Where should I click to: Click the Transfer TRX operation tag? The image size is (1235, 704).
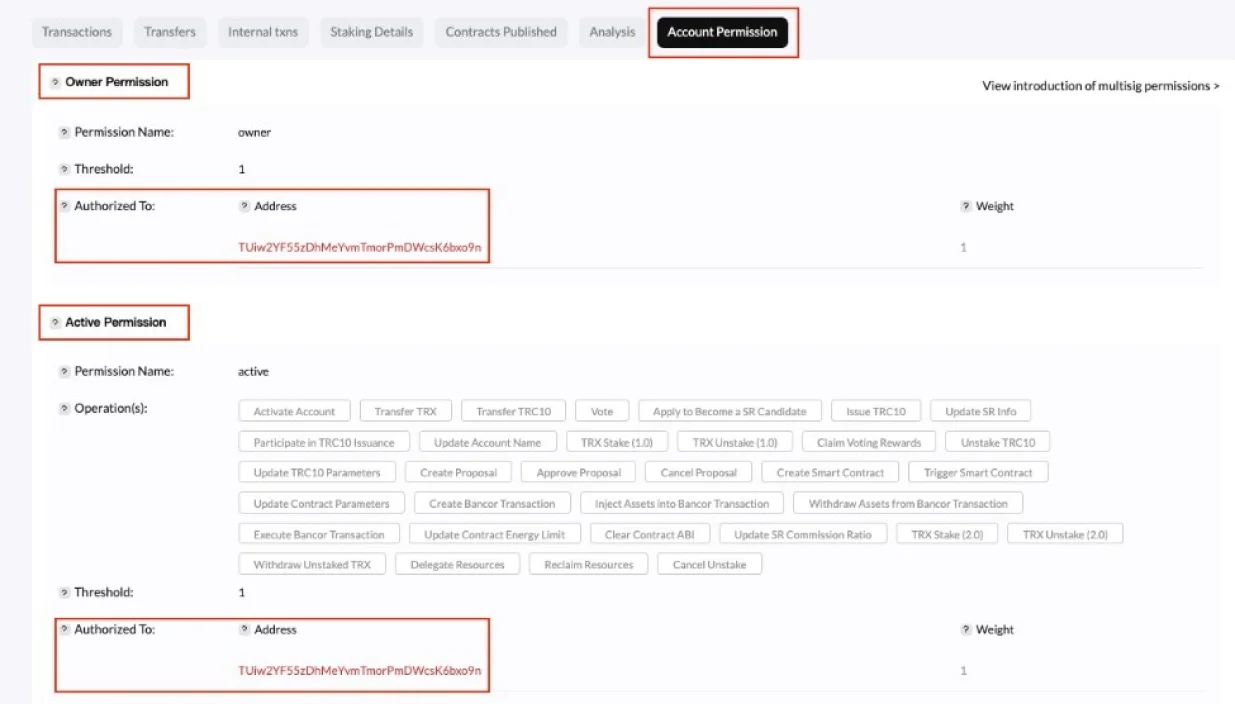point(405,412)
